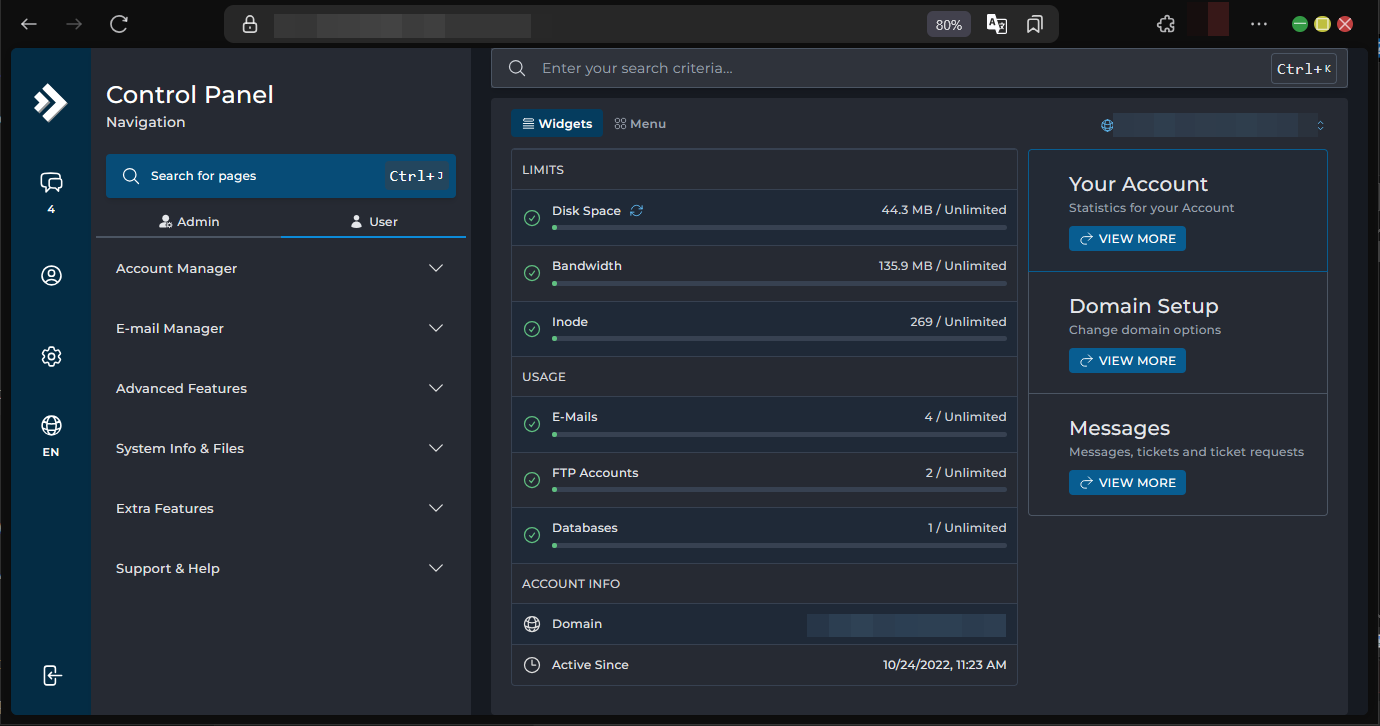Refresh disk space usage icon

point(636,211)
